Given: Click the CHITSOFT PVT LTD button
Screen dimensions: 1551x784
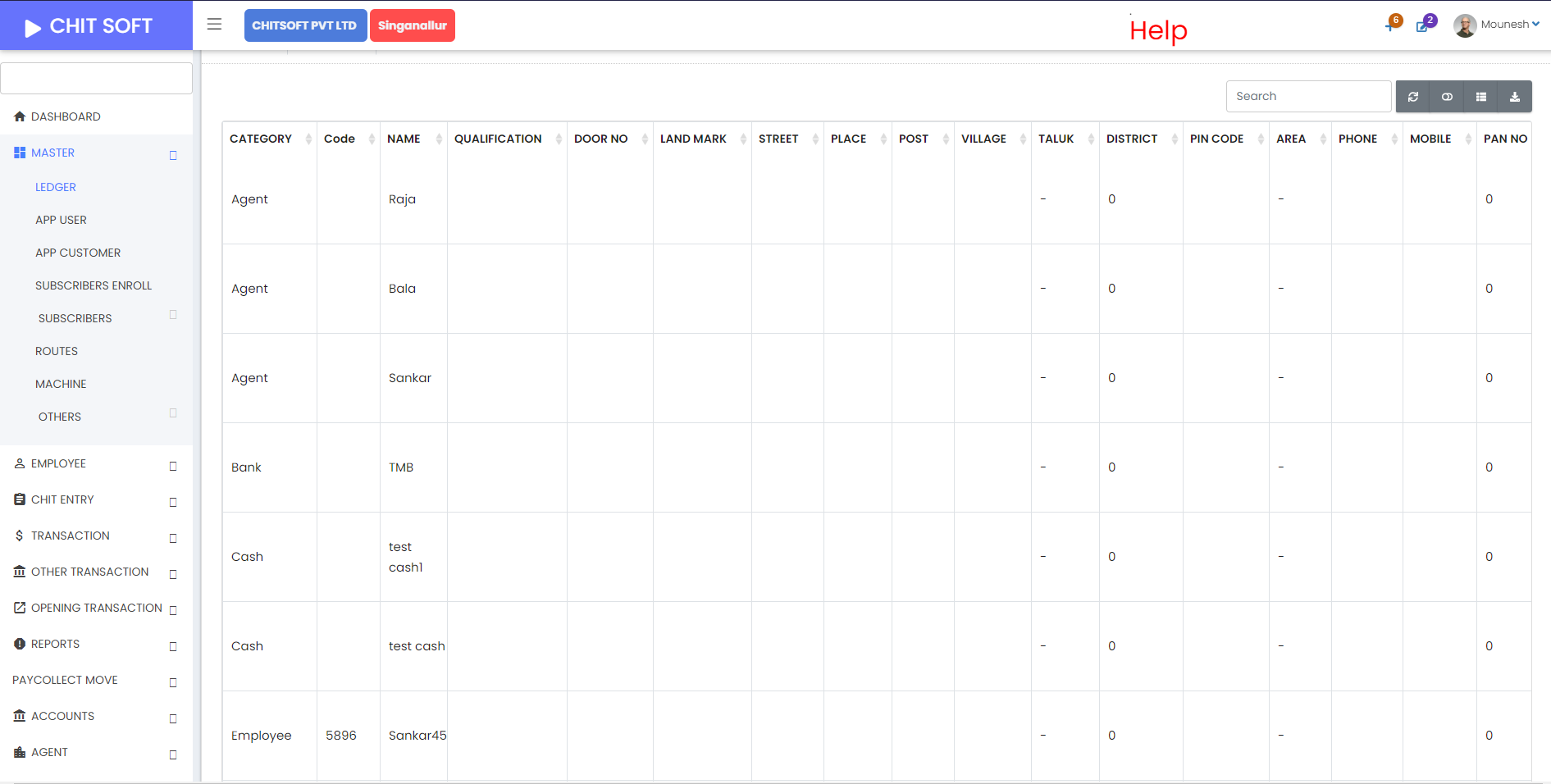Looking at the screenshot, I should pos(304,25).
